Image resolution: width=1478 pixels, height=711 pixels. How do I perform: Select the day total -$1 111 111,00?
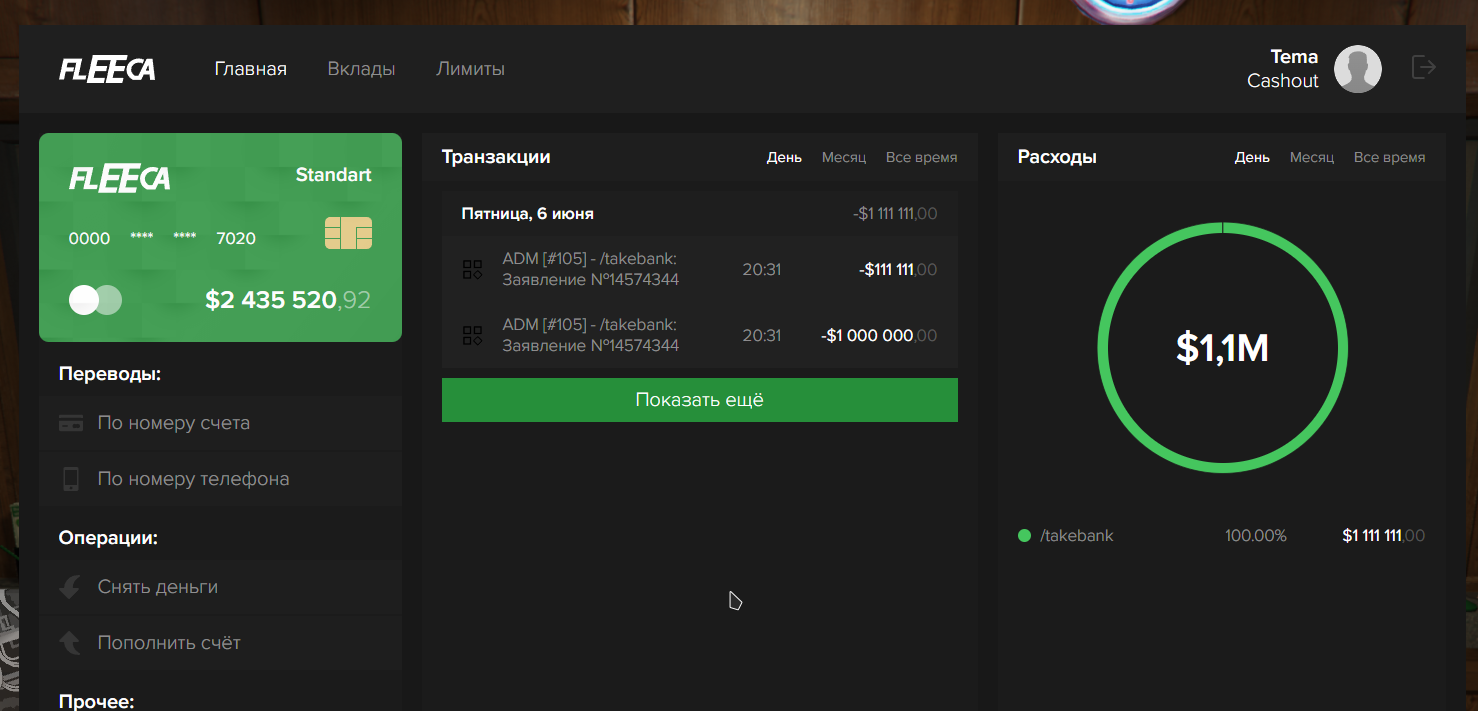coord(895,214)
